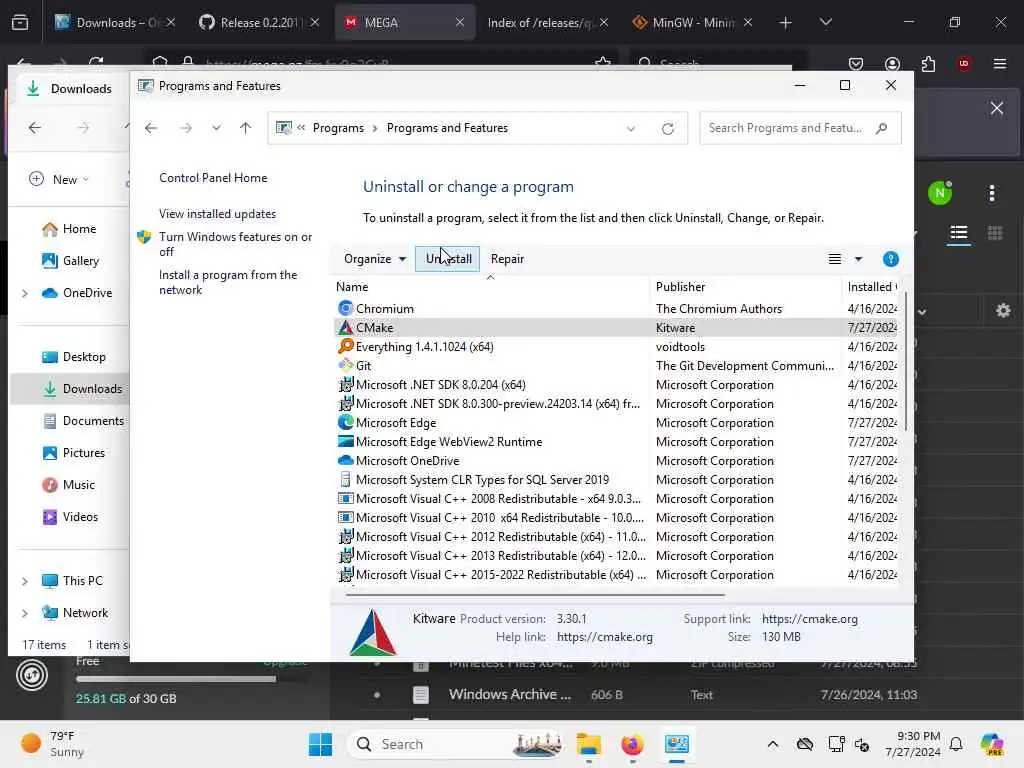The height and width of the screenshot is (768, 1024).
Task: Open a new browser tab
Action: [785, 23]
